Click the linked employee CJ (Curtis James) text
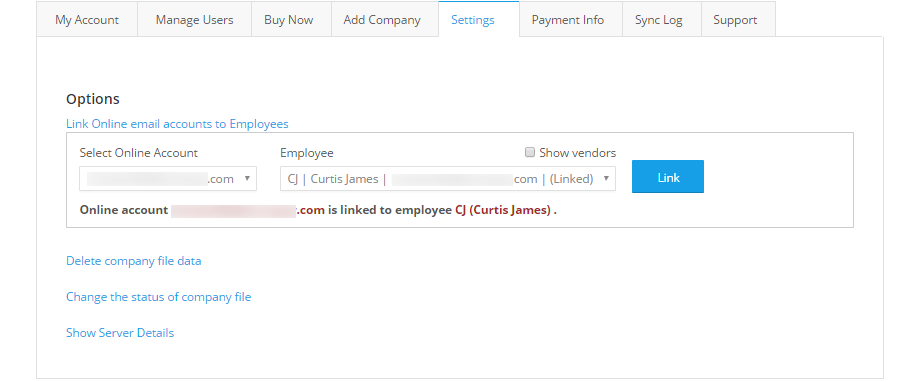 [x=503, y=210]
